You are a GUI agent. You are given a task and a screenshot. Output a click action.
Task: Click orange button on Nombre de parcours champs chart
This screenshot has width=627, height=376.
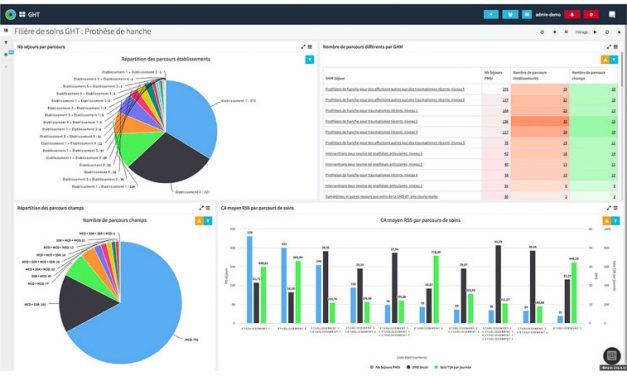(x=199, y=221)
